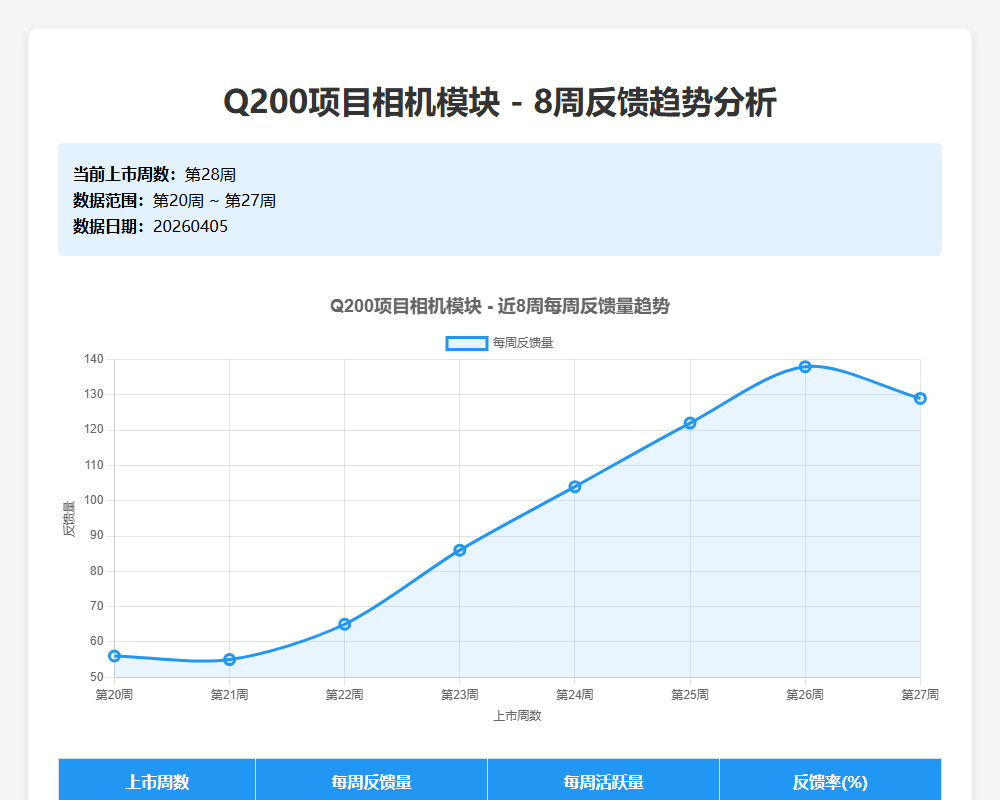Click the 当前上市周数 第28周 line

[154, 174]
